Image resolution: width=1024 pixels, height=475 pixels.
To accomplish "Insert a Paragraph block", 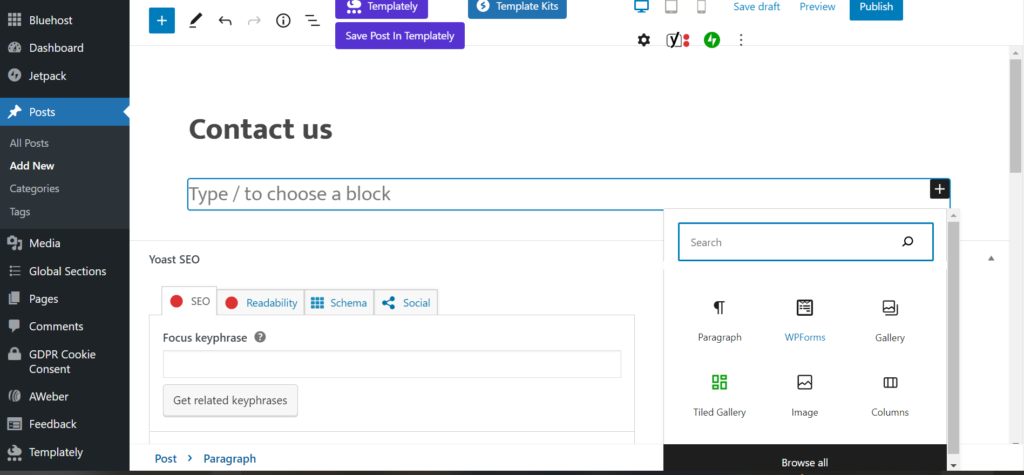I will 719,321.
